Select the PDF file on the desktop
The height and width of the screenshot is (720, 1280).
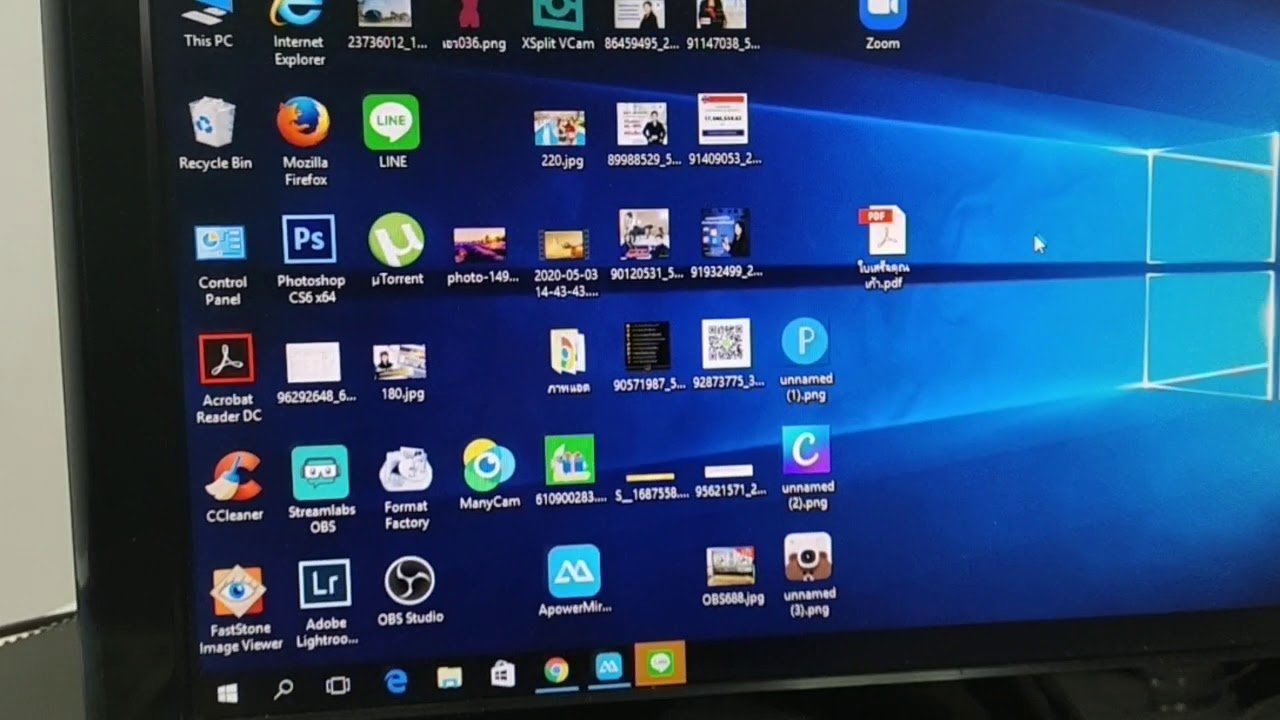pos(882,247)
